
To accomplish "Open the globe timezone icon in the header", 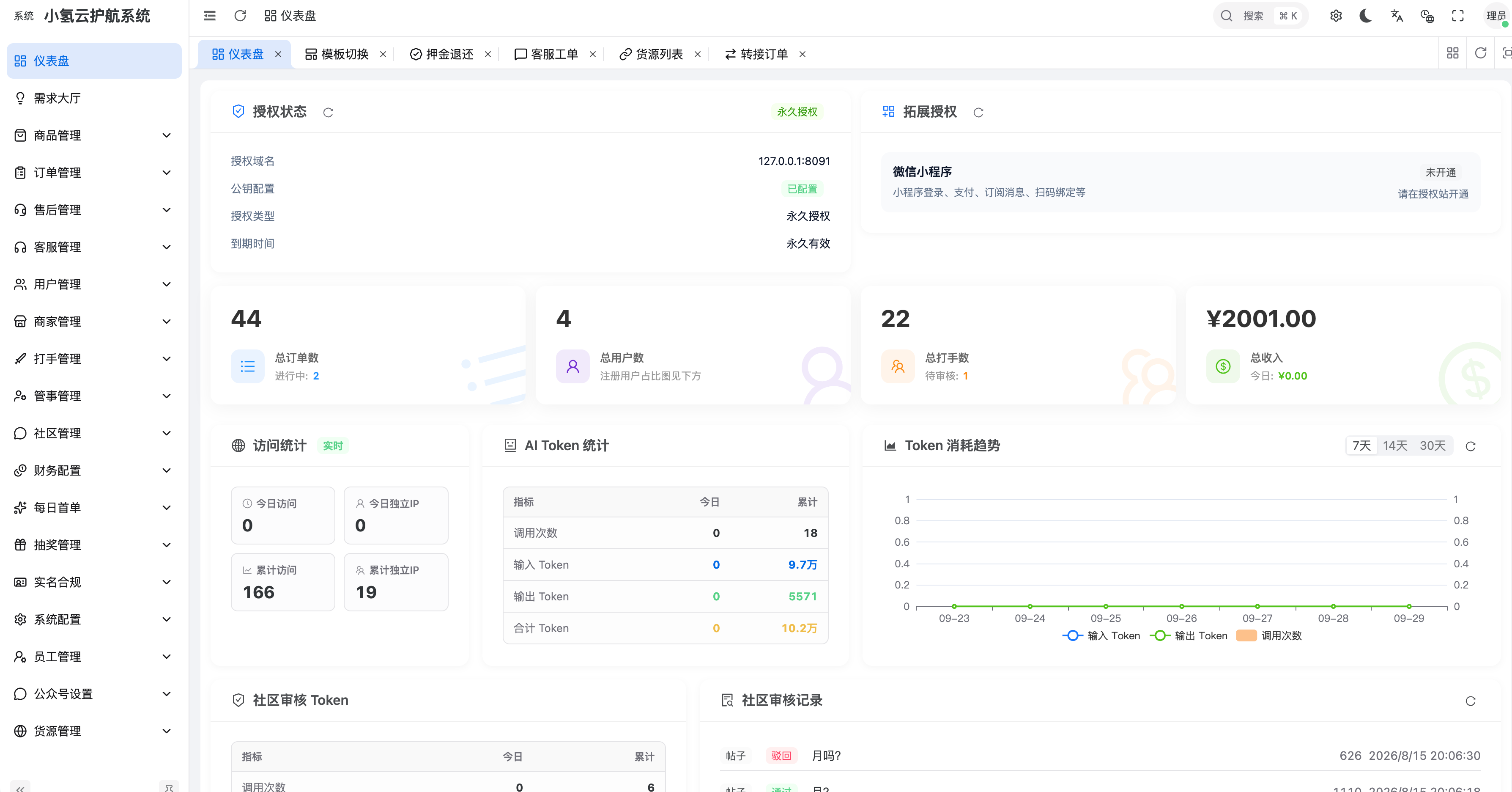I will (1427, 16).
